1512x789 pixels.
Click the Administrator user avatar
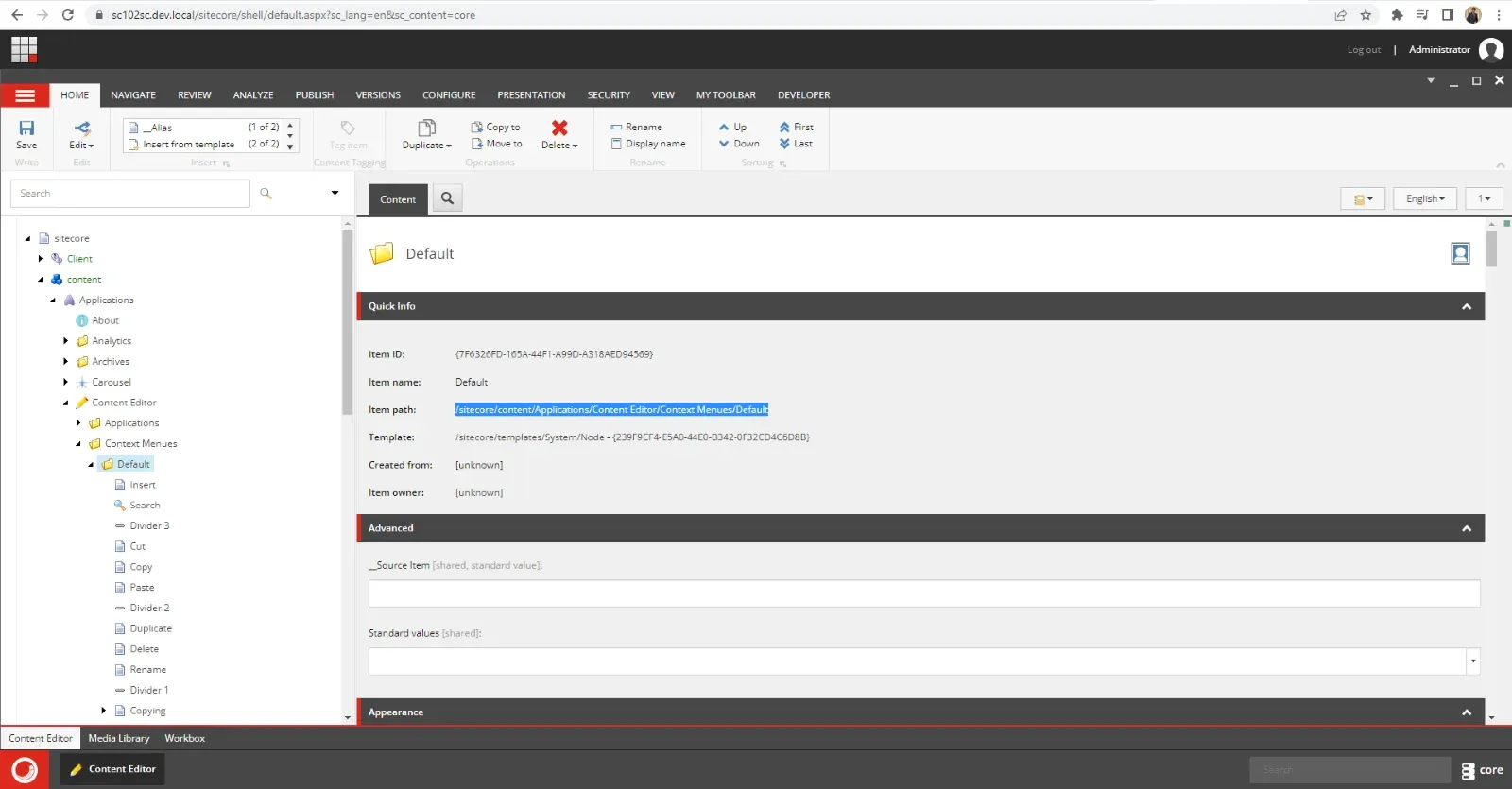(1491, 50)
